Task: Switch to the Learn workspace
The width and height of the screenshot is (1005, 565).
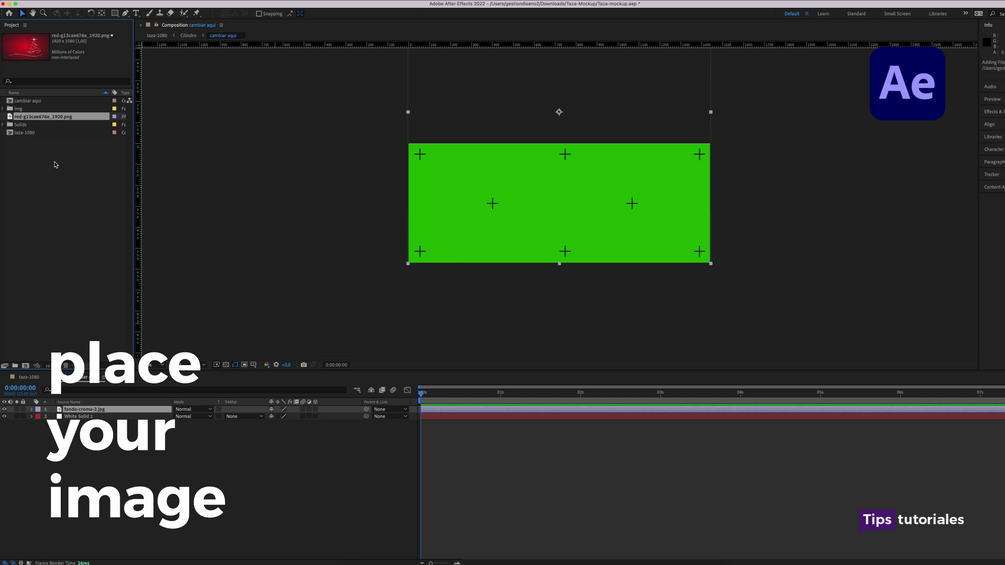Action: click(823, 13)
